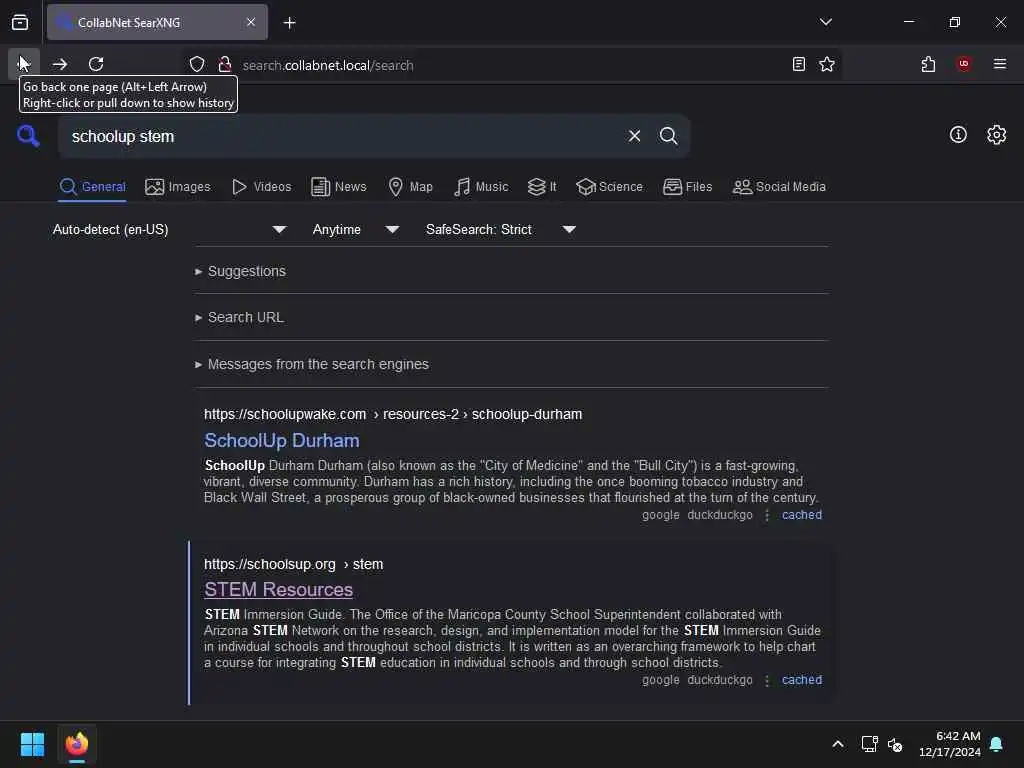Click the Firefox taskbar icon

77,744
